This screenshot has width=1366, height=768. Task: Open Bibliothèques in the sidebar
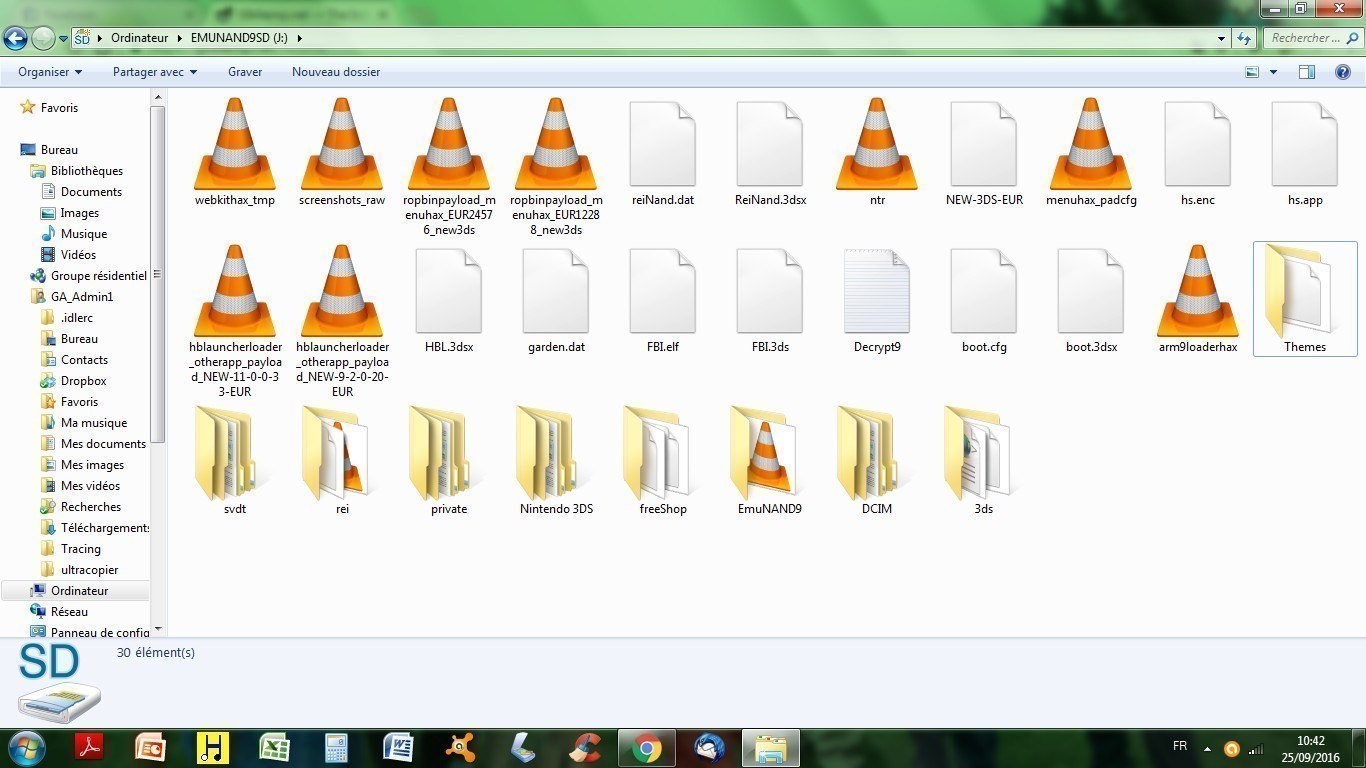(x=87, y=170)
